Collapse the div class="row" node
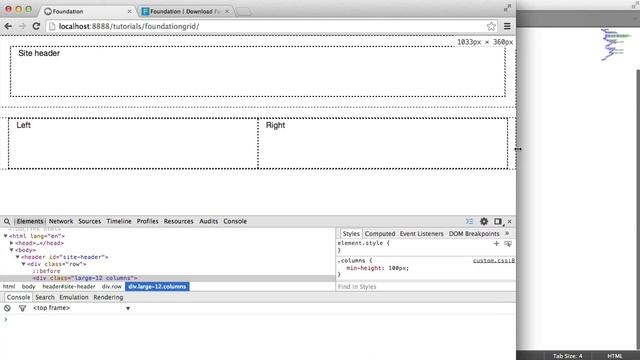Viewport: 640px width, 360px height. pos(24,264)
